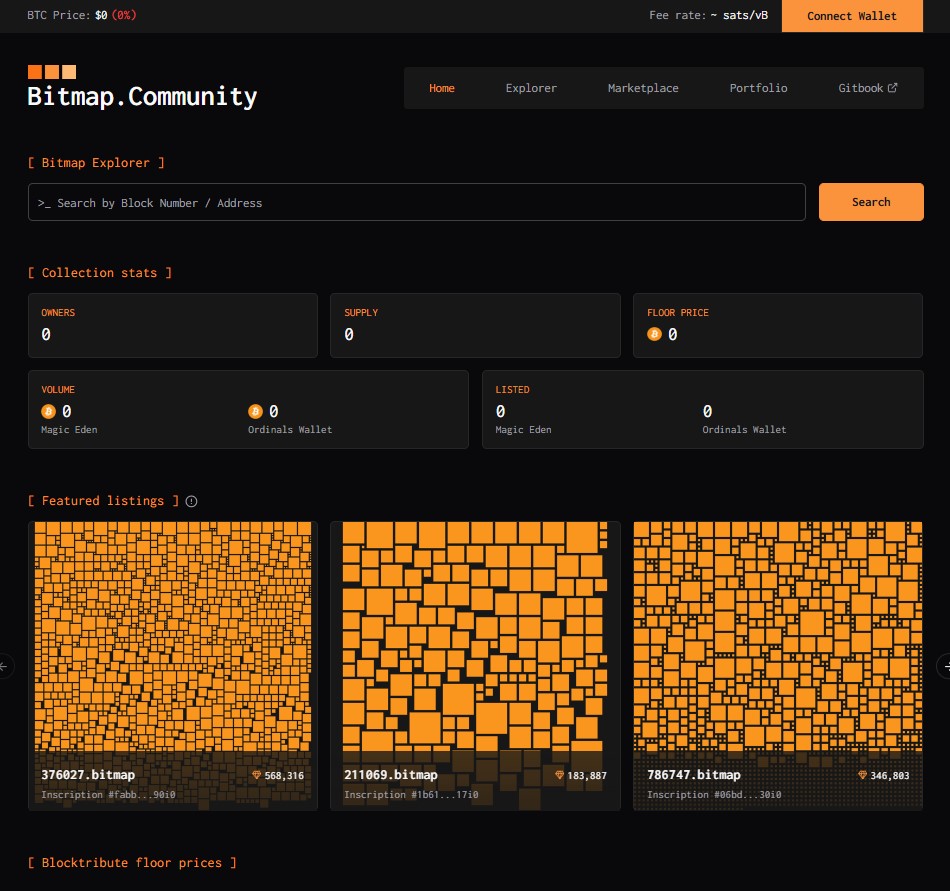Click the diamond icon on 786747.bitmap card

tap(862, 775)
